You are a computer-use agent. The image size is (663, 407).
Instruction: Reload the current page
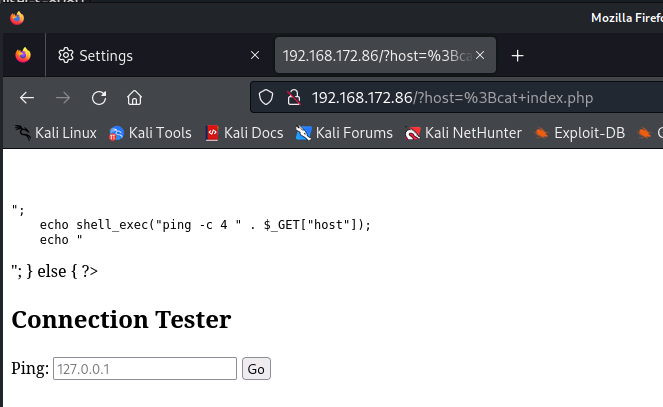pos(99,98)
